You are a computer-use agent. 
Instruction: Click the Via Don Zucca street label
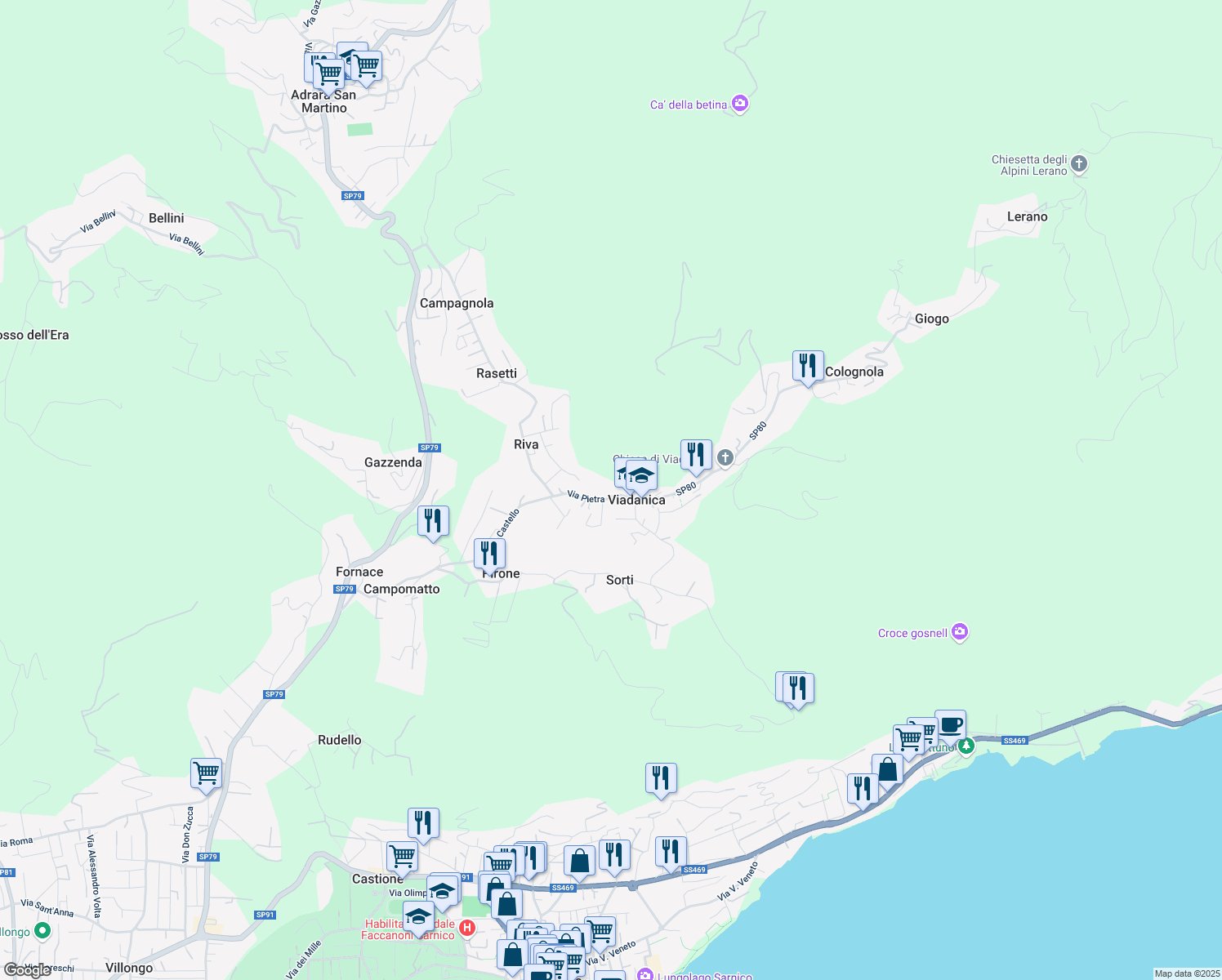(188, 835)
